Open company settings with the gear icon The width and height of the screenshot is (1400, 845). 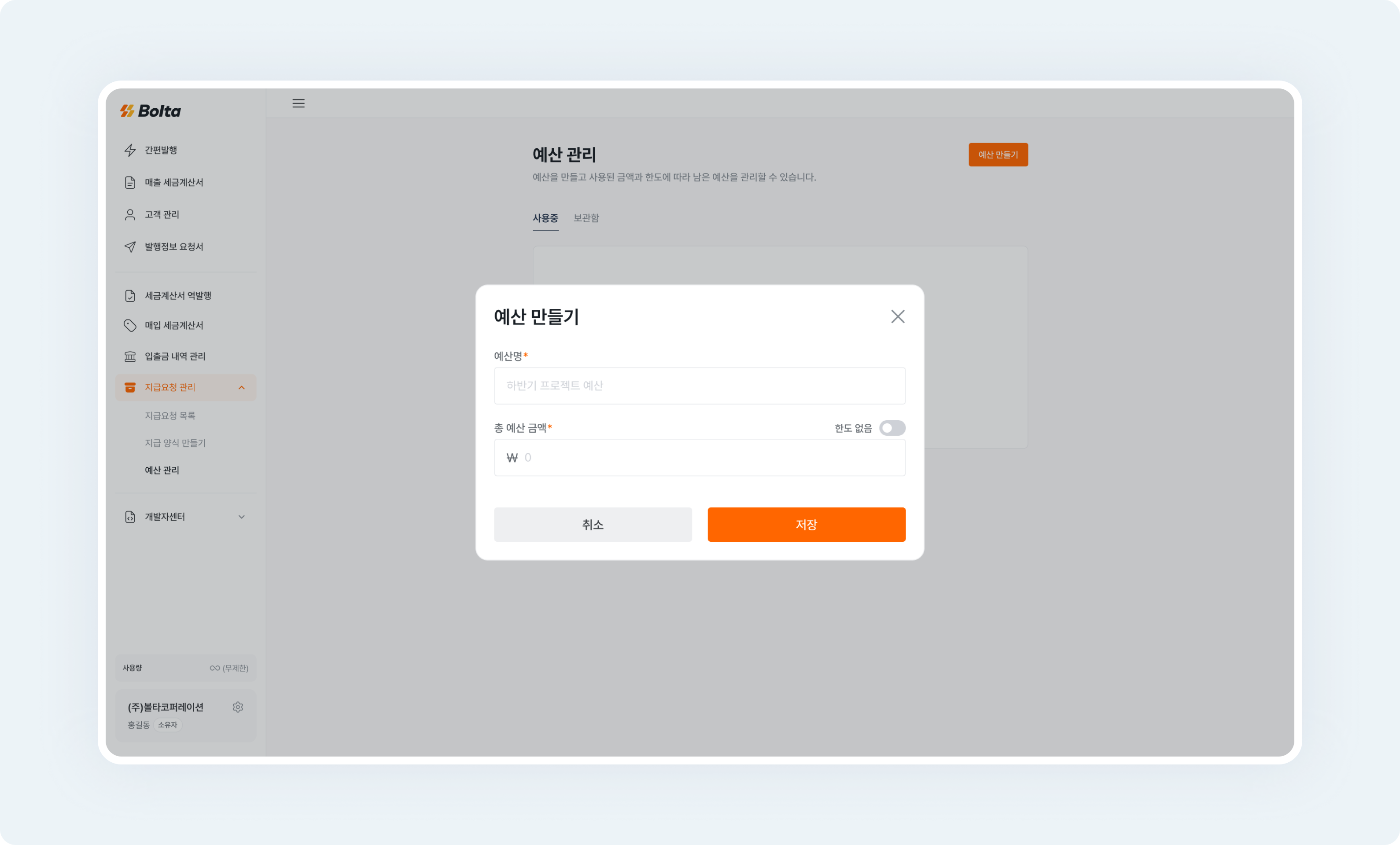click(238, 706)
